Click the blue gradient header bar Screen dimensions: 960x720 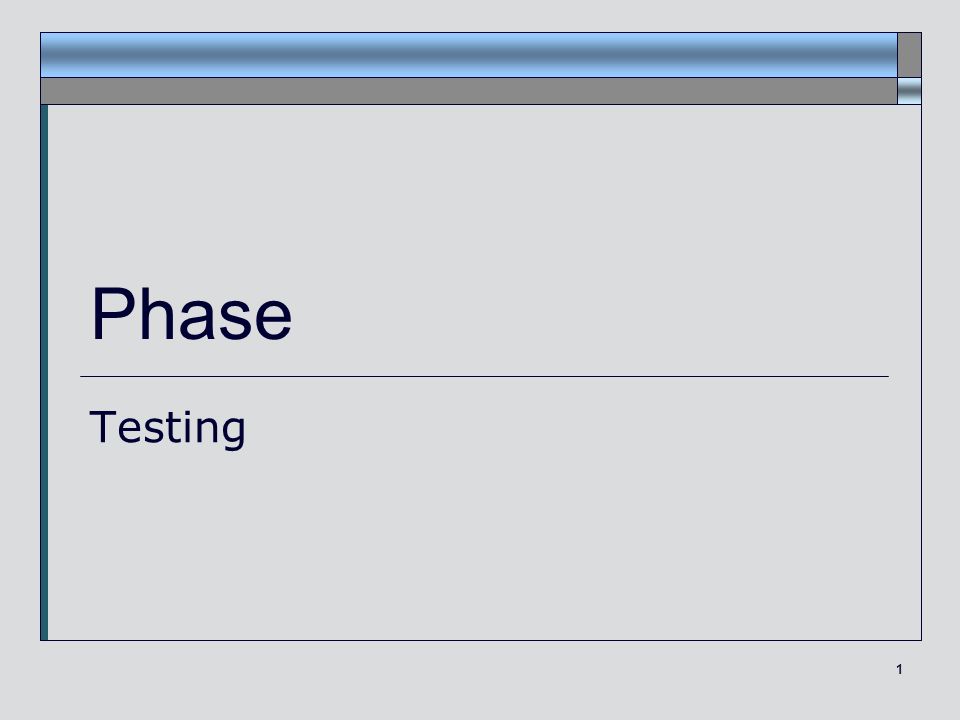click(x=469, y=55)
